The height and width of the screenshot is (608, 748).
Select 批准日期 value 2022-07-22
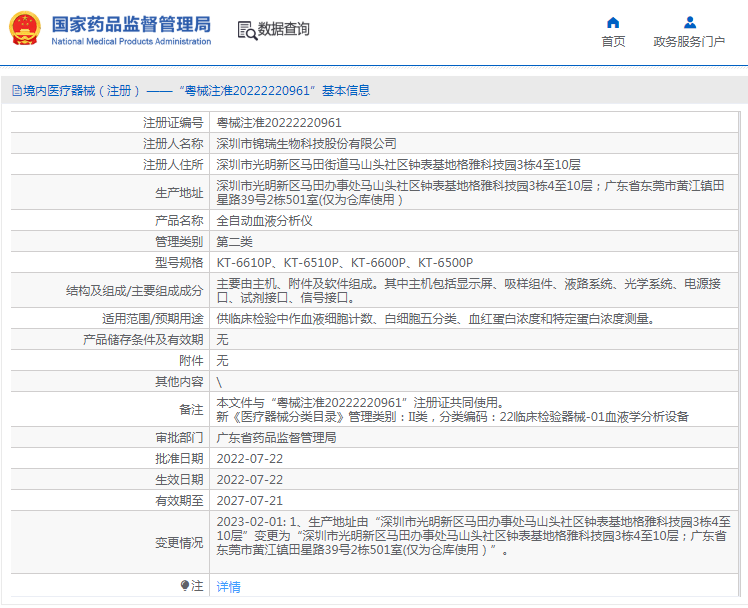point(249,459)
